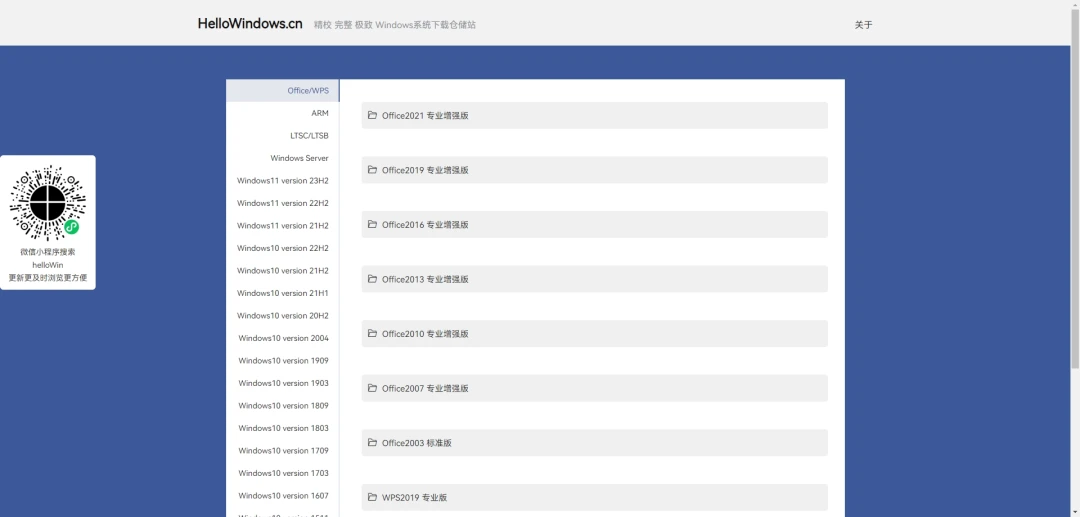
Task: Select Windows10 version 1803
Action: 282,428
